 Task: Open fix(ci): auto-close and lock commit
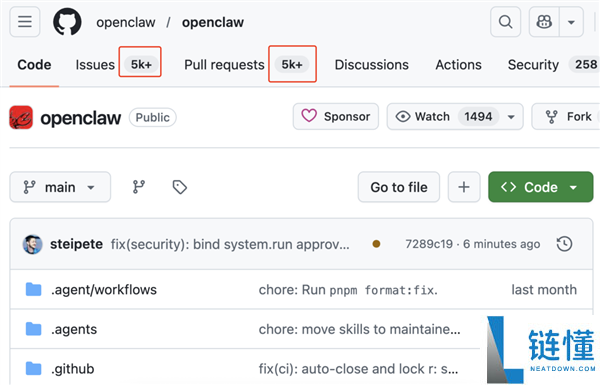(358, 369)
